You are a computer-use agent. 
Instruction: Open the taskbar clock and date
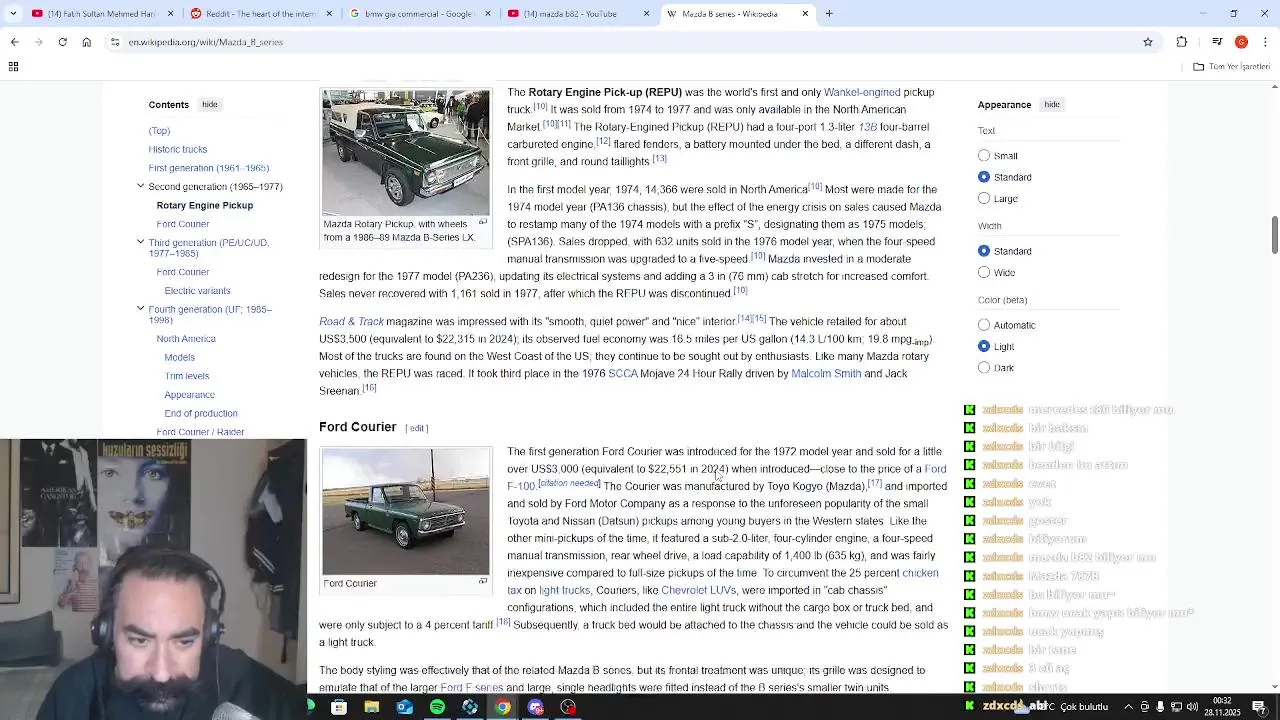(1222, 707)
